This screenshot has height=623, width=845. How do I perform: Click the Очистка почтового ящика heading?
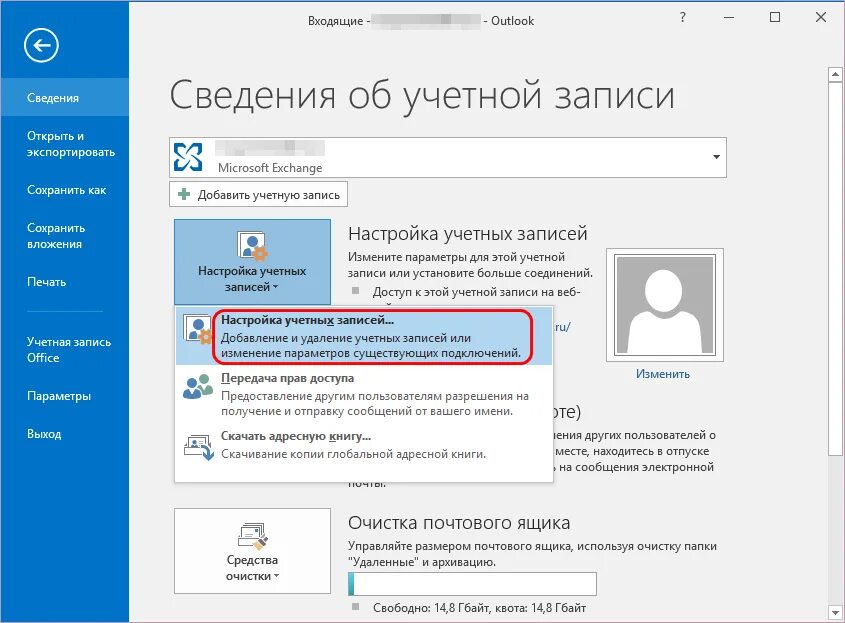[459, 522]
